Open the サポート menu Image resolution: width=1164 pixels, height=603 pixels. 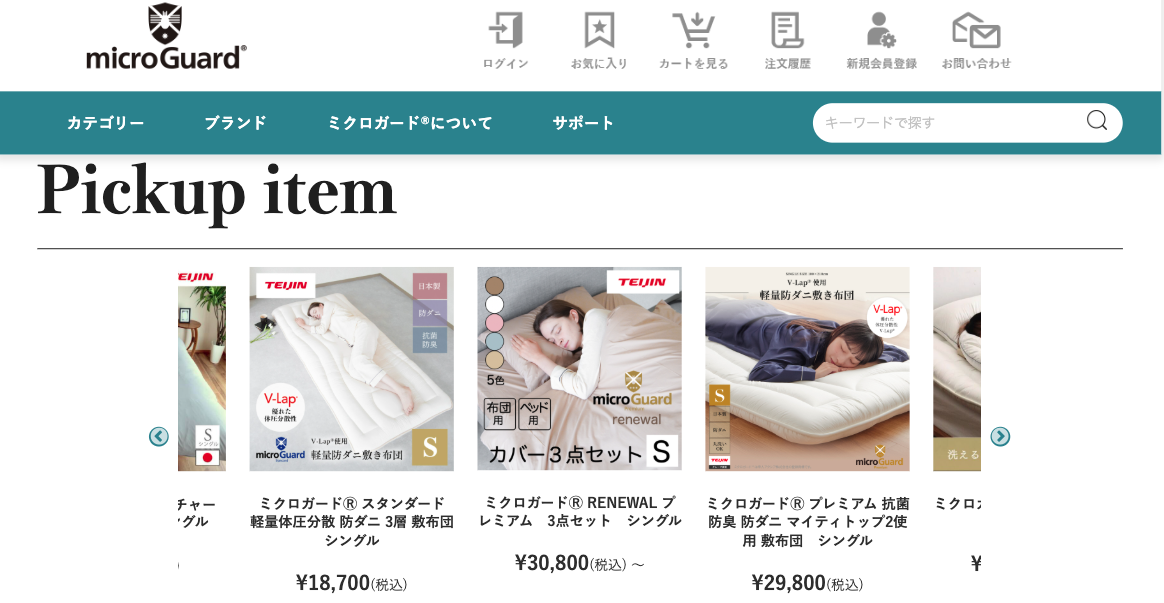[583, 123]
